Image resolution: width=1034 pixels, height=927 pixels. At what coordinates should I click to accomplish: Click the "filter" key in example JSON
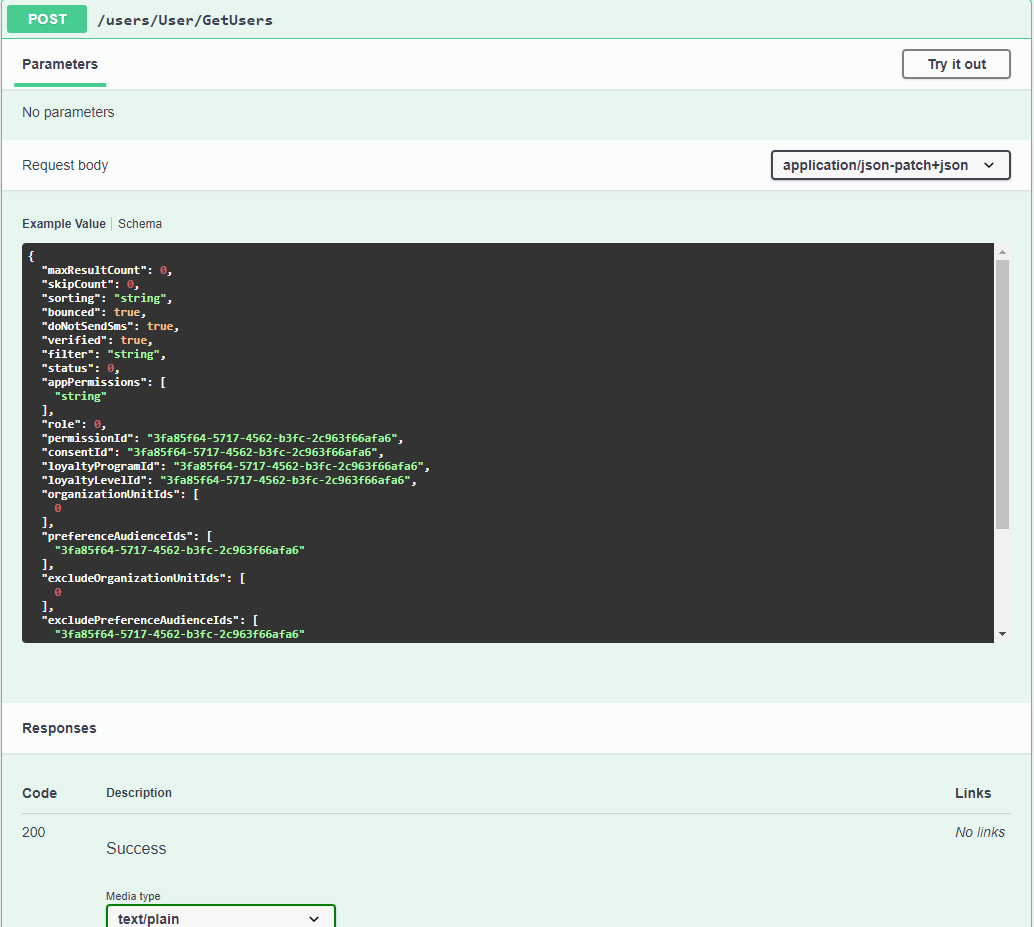coord(68,354)
